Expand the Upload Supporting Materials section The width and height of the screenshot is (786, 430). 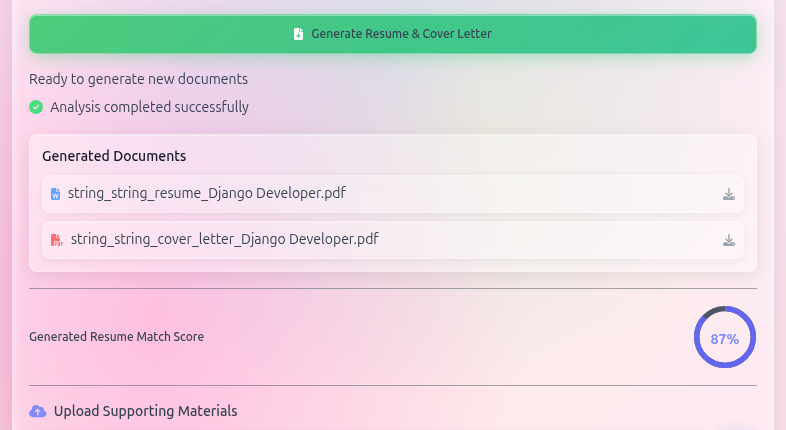point(145,411)
